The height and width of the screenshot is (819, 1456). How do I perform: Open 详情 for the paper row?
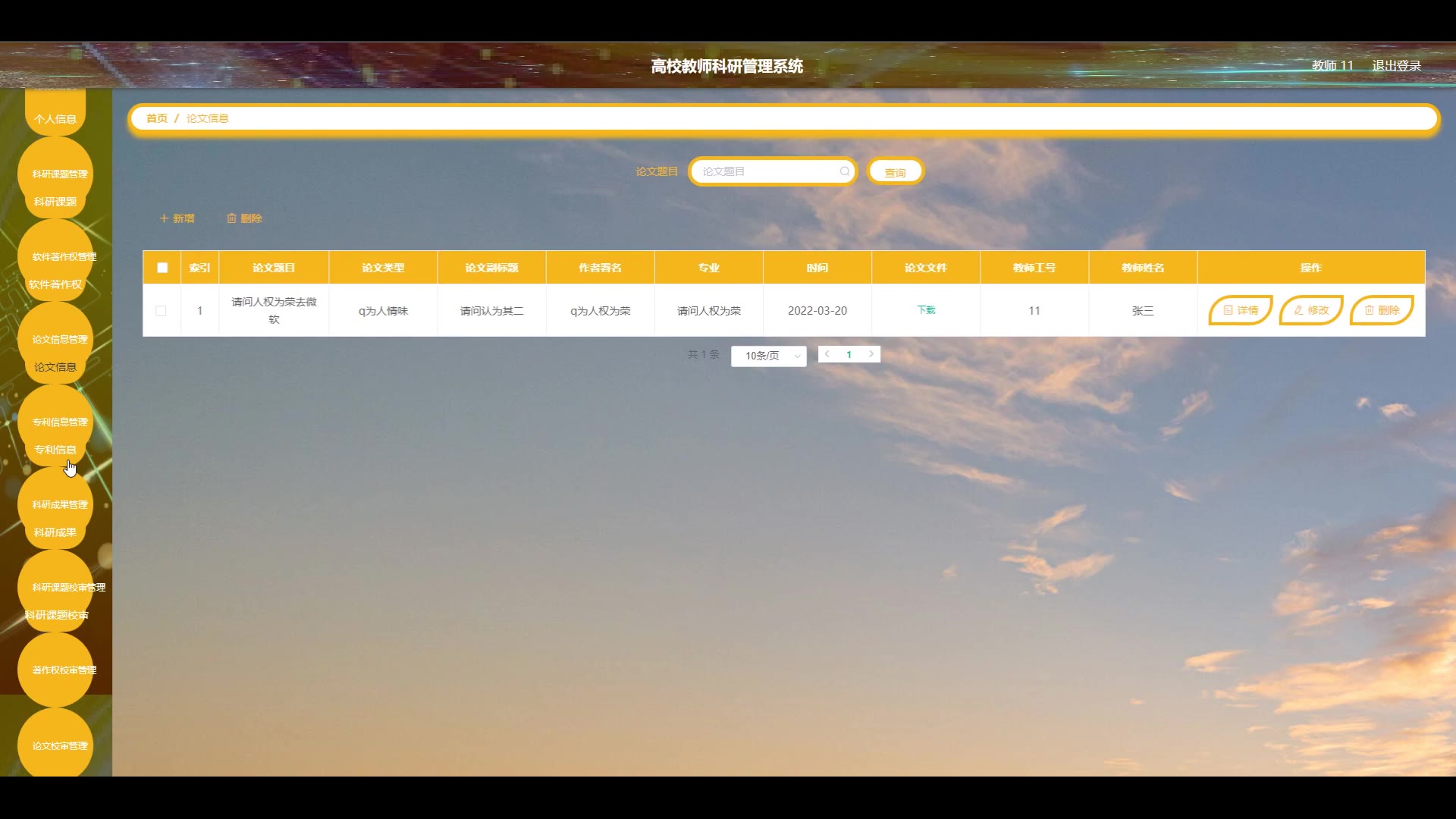[x=1240, y=310]
